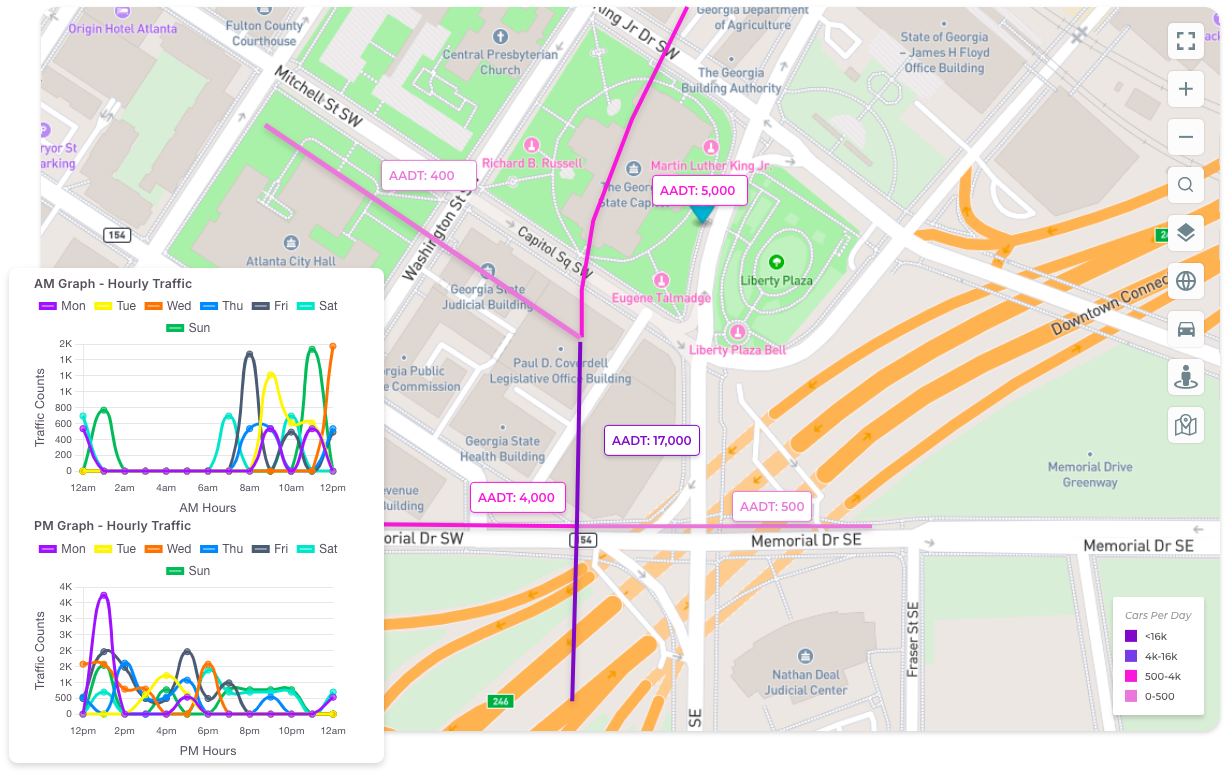Image resolution: width=1226 pixels, height=775 pixels.
Task: Select the Atlanta City Hall landmark icon
Action: point(291,243)
